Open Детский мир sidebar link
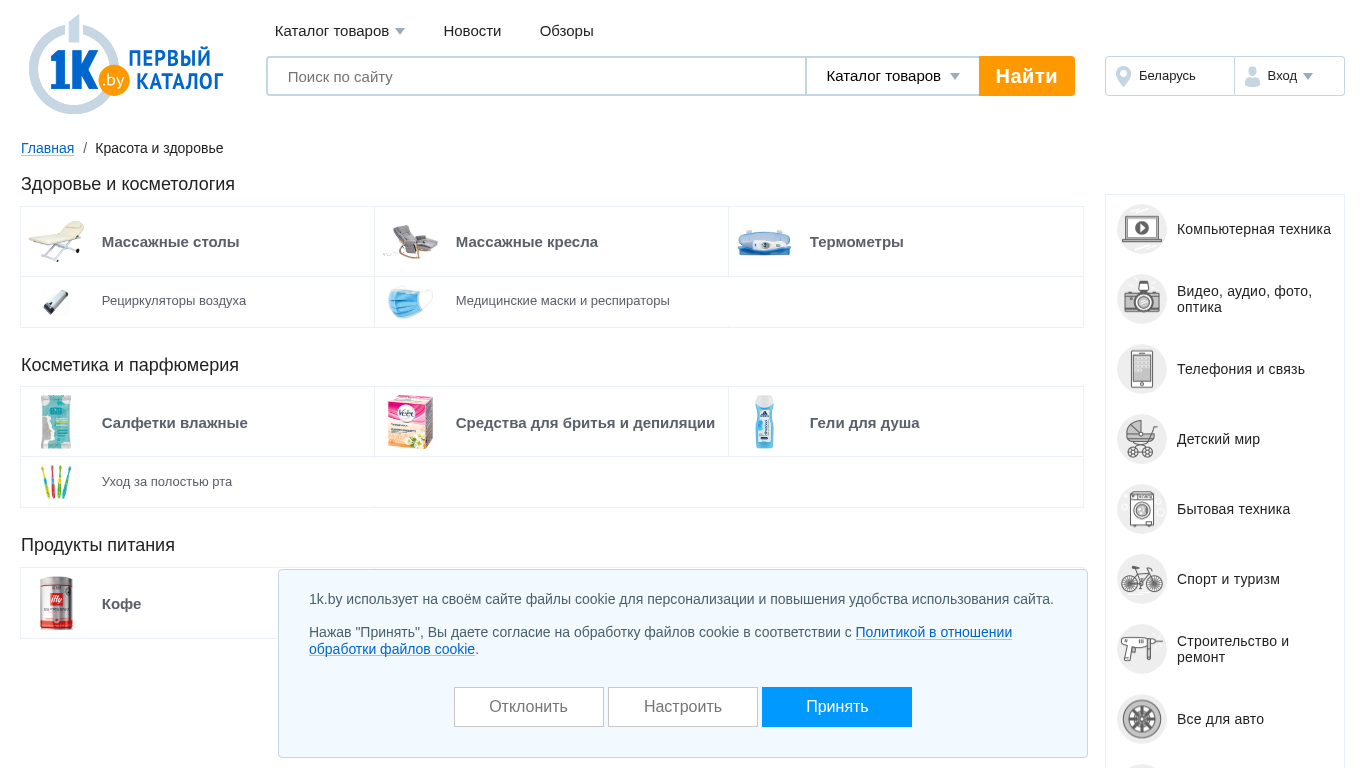Image resolution: width=1366 pixels, height=768 pixels. [x=1218, y=439]
